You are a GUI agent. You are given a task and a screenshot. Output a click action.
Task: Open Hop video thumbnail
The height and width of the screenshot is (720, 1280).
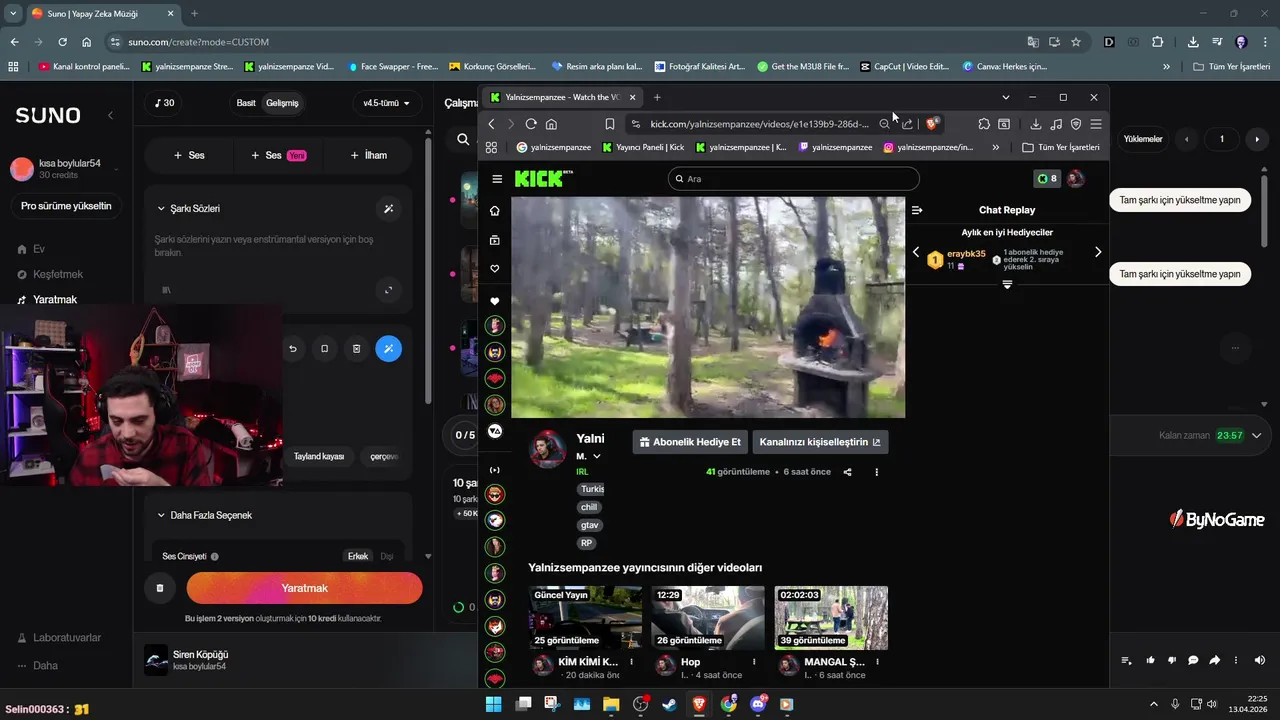coord(708,617)
